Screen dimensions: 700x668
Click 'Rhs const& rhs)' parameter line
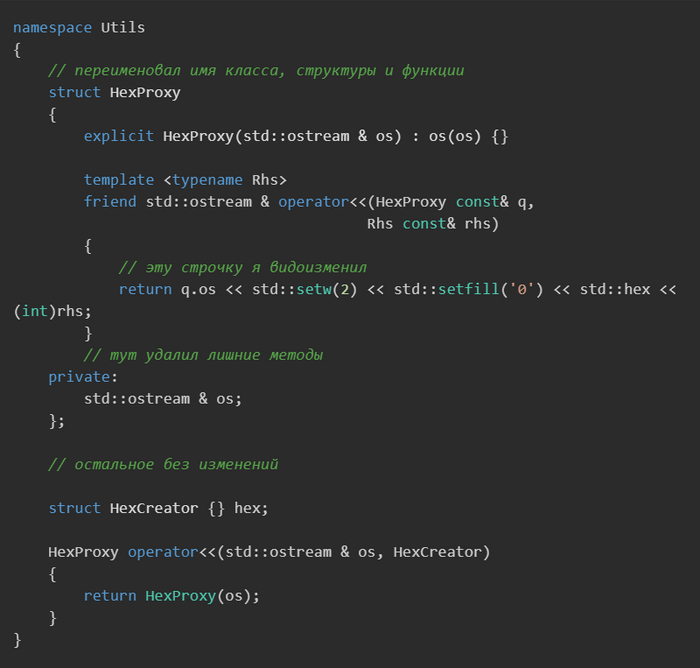point(433,224)
